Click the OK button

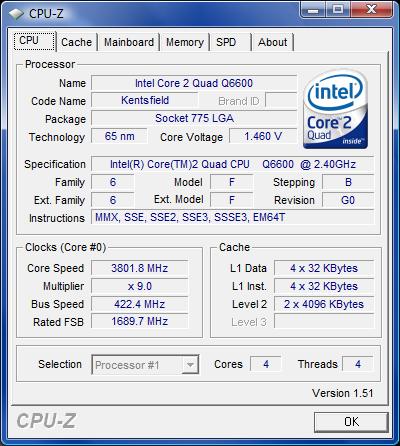pos(351,422)
